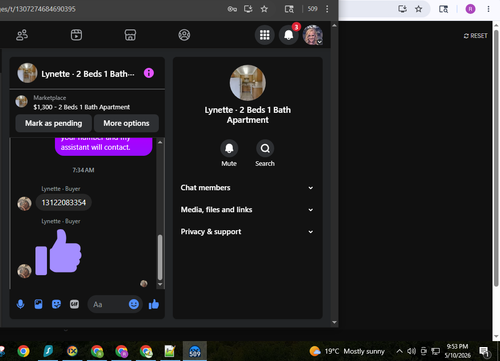This screenshot has height=361, width=500.
Task: Click the volume speaker tray icon
Action: point(412,351)
